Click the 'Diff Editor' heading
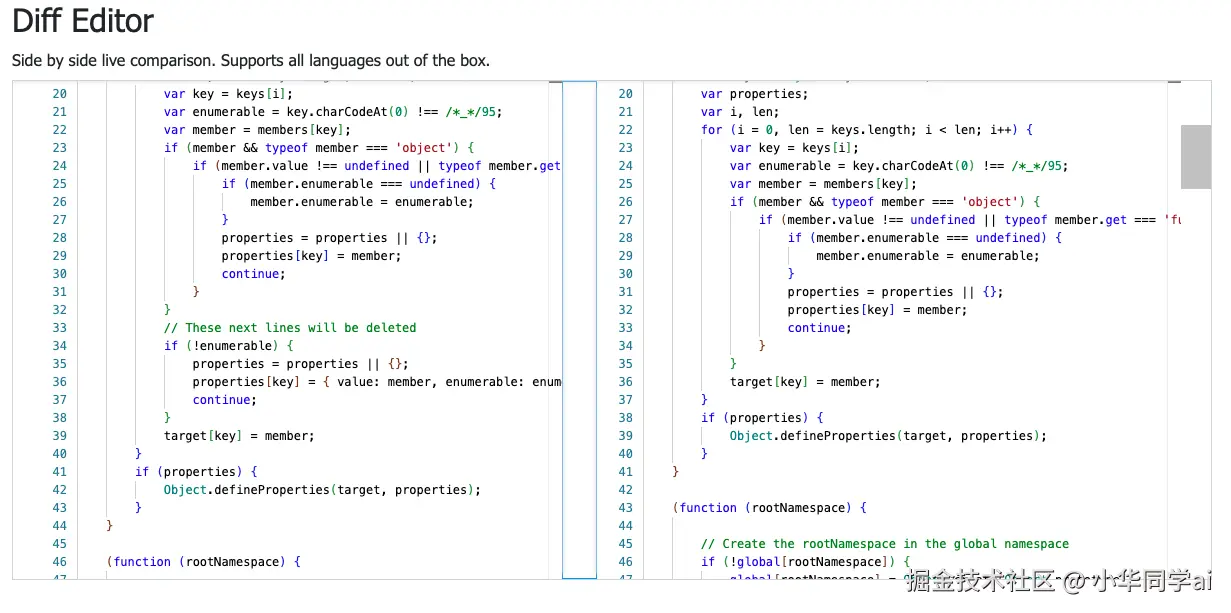Image resolution: width=1231 pixels, height=613 pixels. (83, 21)
